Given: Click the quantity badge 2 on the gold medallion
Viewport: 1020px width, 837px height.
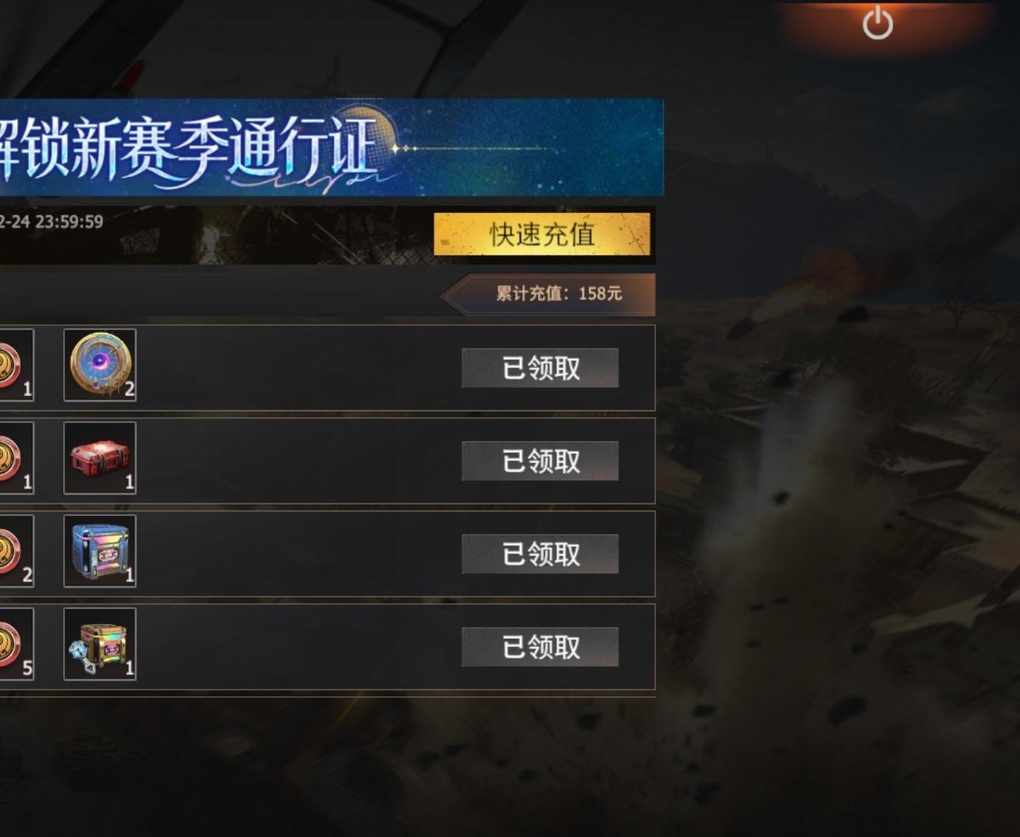Looking at the screenshot, I should pyautogui.click(x=129, y=389).
